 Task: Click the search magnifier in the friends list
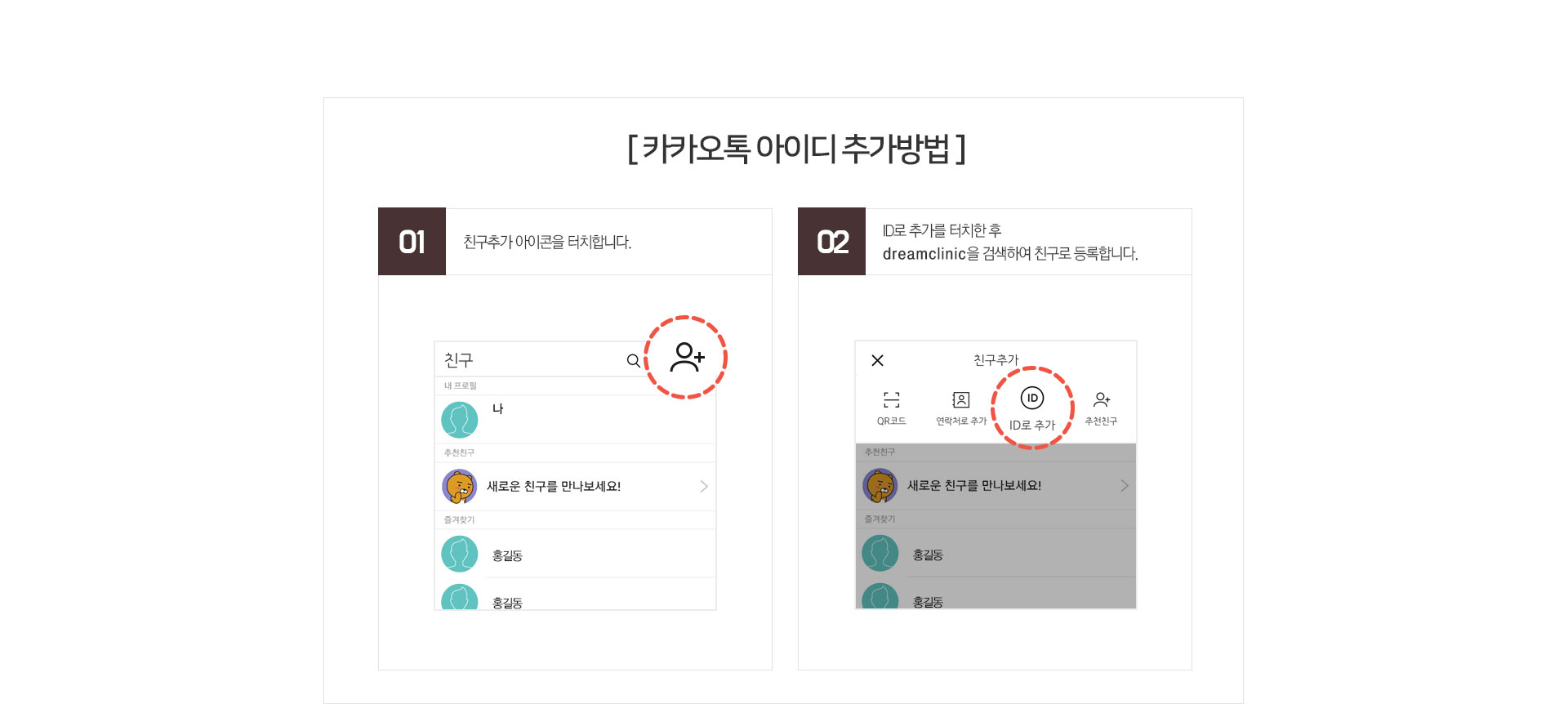634,360
